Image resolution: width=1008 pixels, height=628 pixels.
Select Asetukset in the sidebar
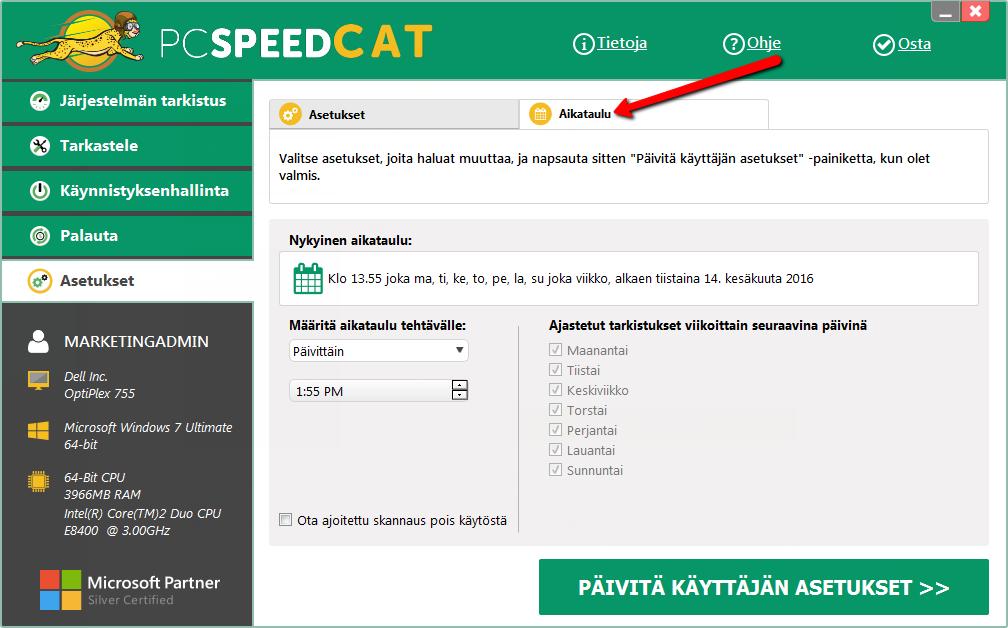127,281
